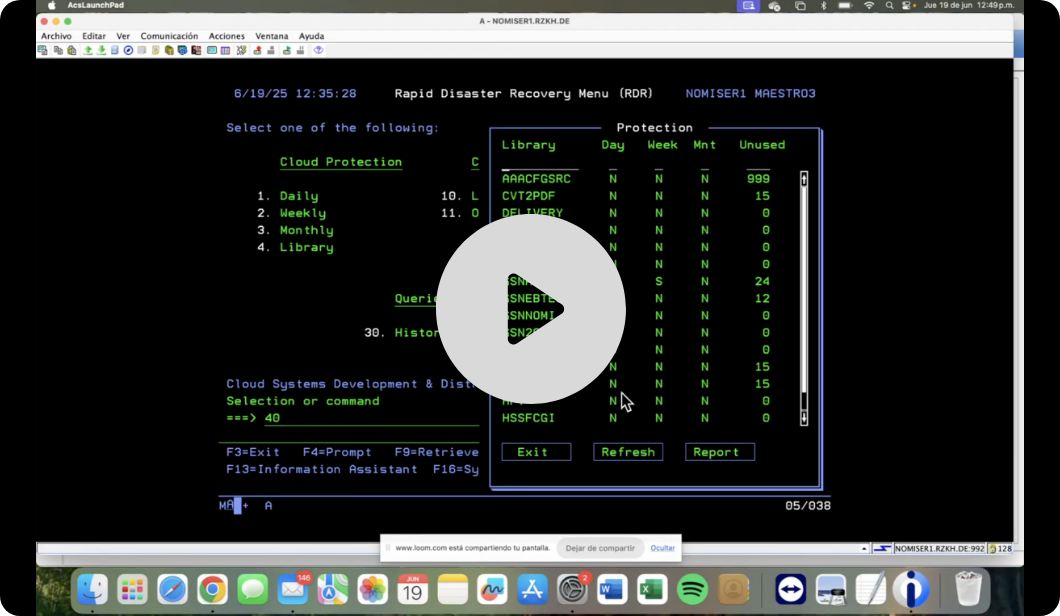The image size is (1060, 616).
Task: Click the copy icon in the toolbar
Action: point(58,50)
